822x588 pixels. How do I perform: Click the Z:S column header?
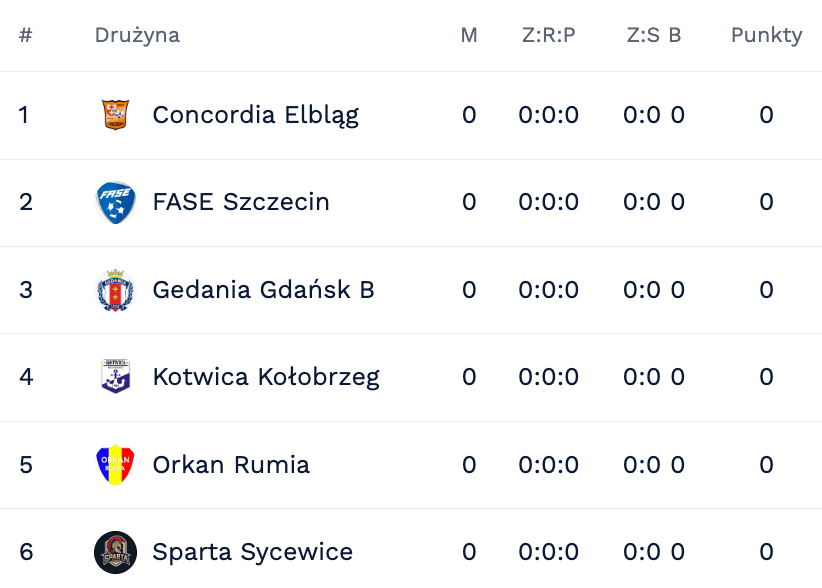[643, 35]
